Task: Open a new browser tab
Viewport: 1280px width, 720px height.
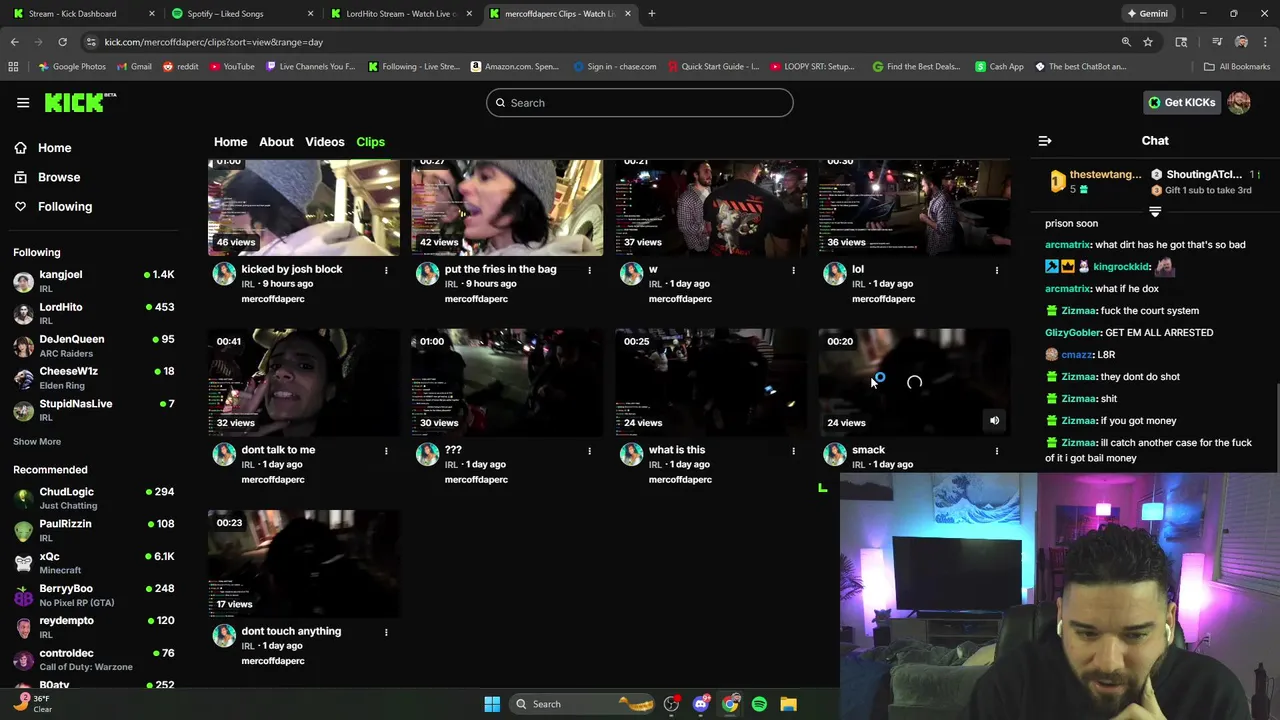Action: click(x=651, y=14)
